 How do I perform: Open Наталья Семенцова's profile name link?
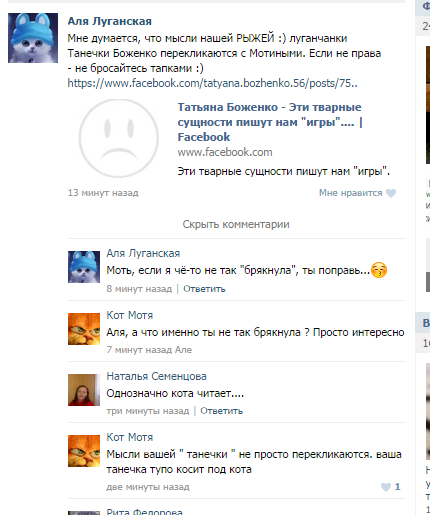(157, 376)
